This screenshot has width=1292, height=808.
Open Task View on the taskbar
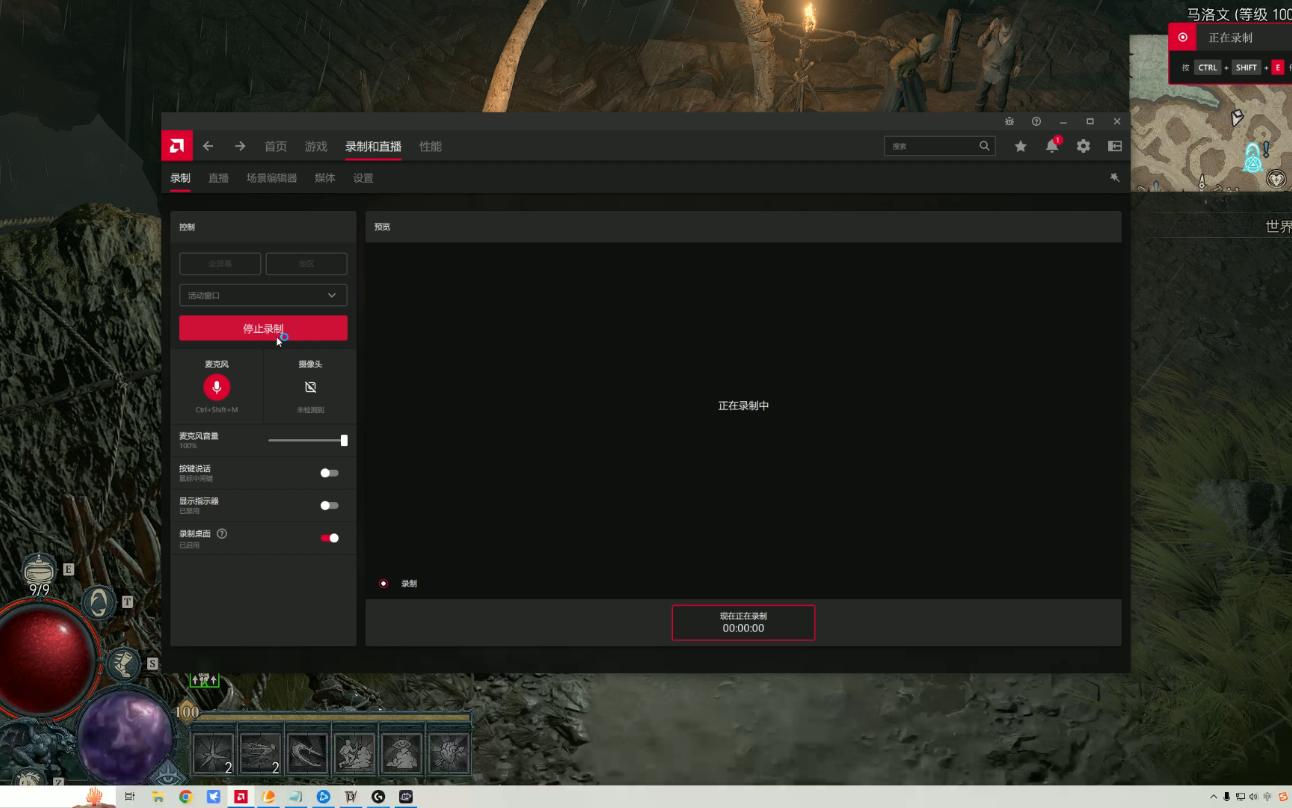point(130,797)
